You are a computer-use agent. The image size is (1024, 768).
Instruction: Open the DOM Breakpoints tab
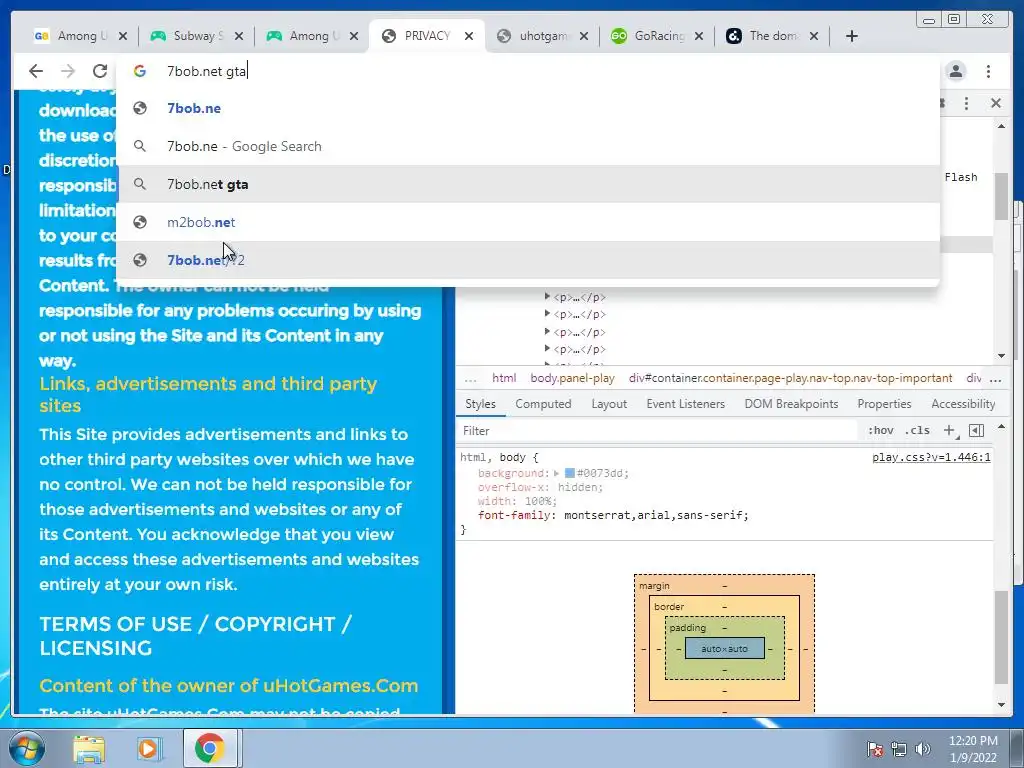792,404
